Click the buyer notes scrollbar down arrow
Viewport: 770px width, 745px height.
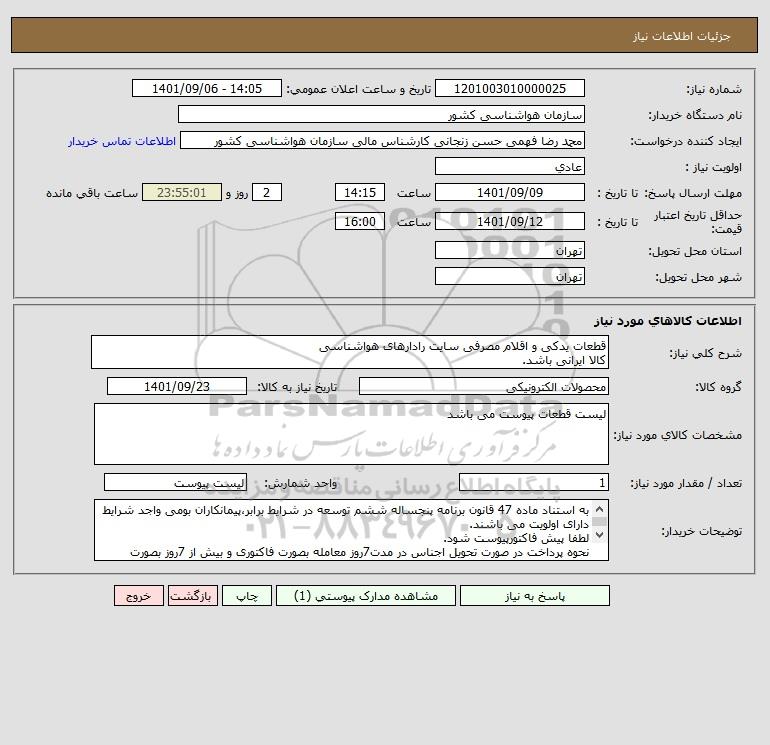click(599, 535)
